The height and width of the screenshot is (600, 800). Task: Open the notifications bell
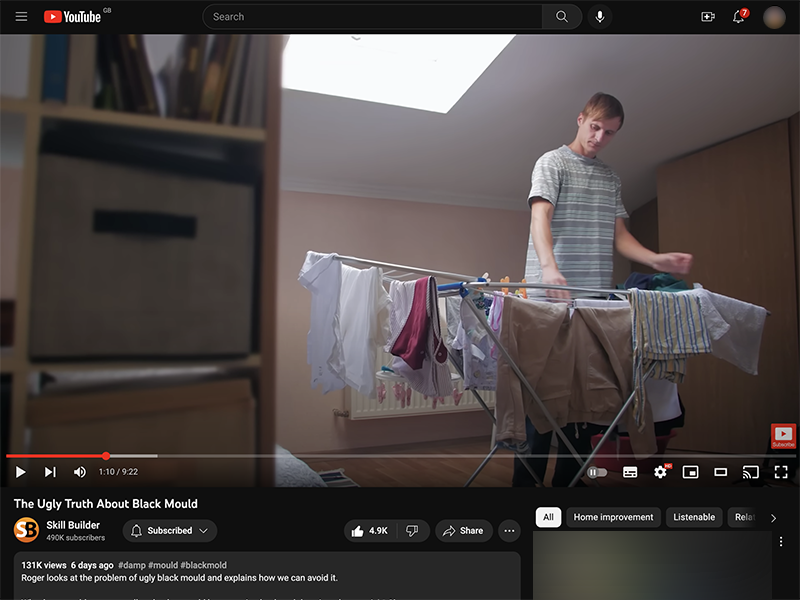tap(738, 17)
